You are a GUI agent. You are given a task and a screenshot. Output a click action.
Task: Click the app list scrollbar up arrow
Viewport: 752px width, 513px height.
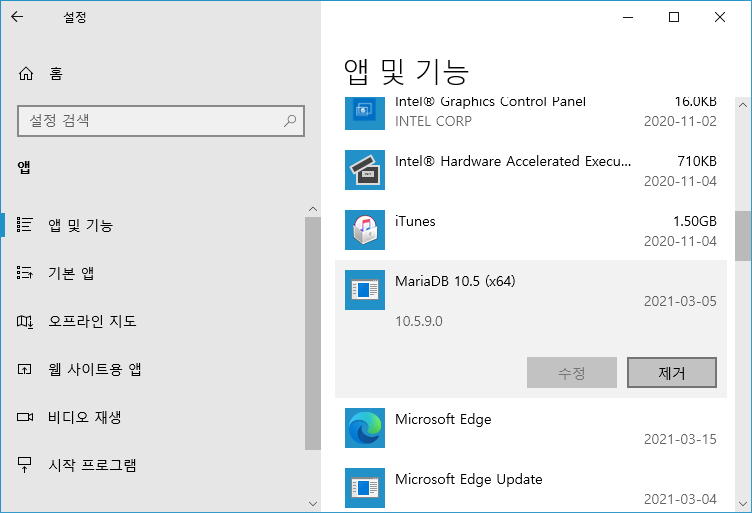743,105
